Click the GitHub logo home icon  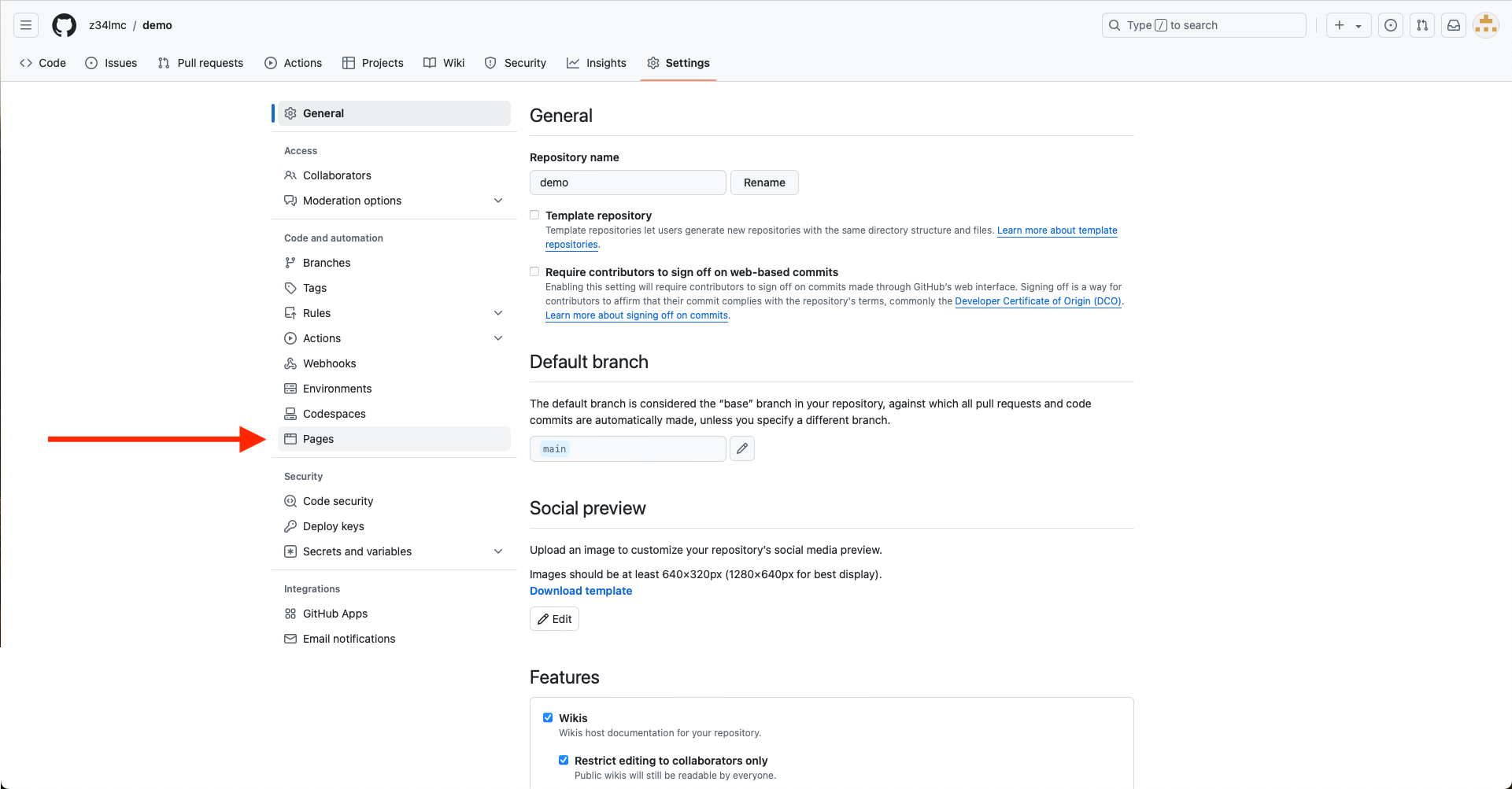click(x=64, y=25)
